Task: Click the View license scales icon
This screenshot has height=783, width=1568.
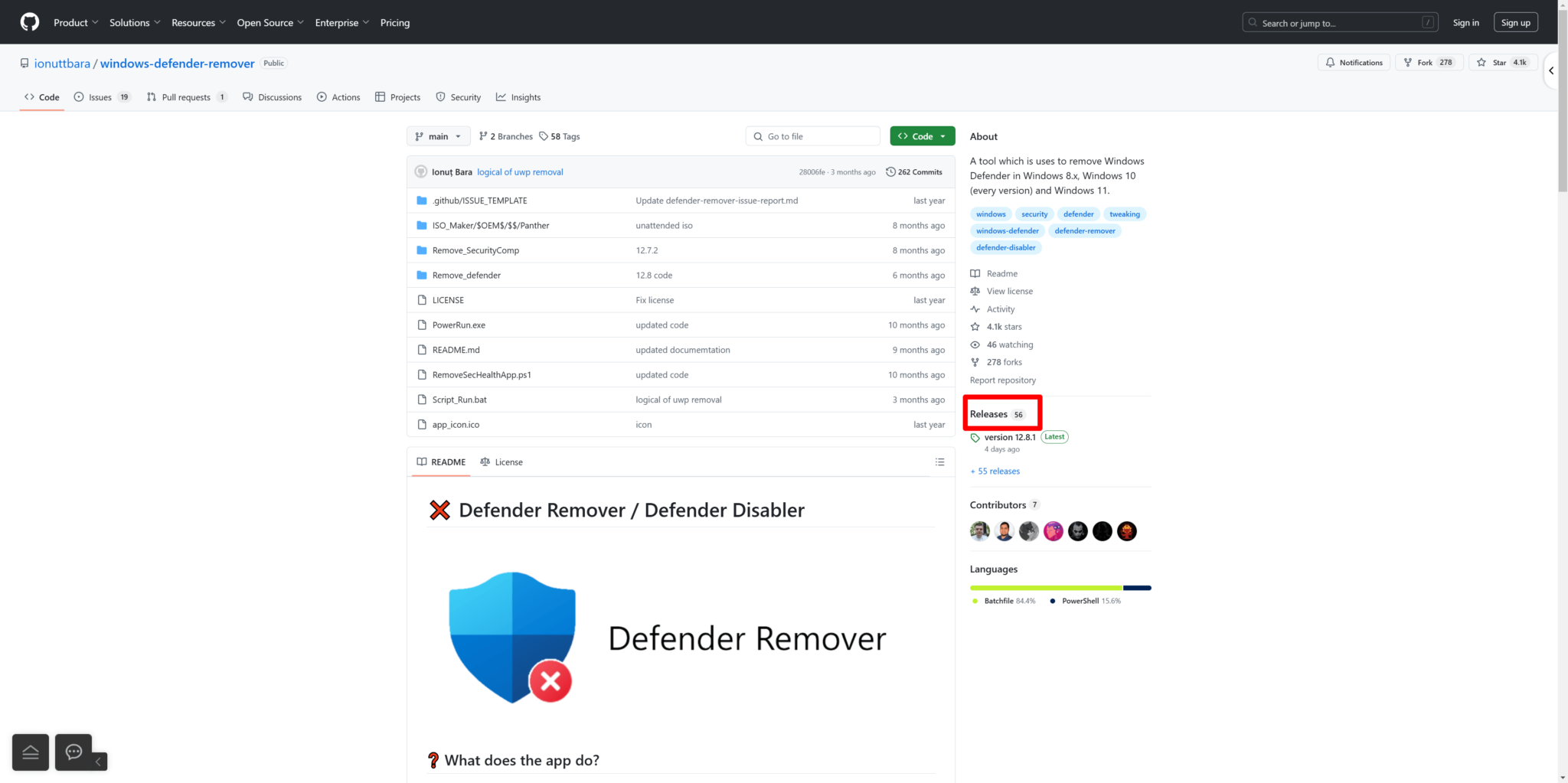Action: pyautogui.click(x=975, y=291)
